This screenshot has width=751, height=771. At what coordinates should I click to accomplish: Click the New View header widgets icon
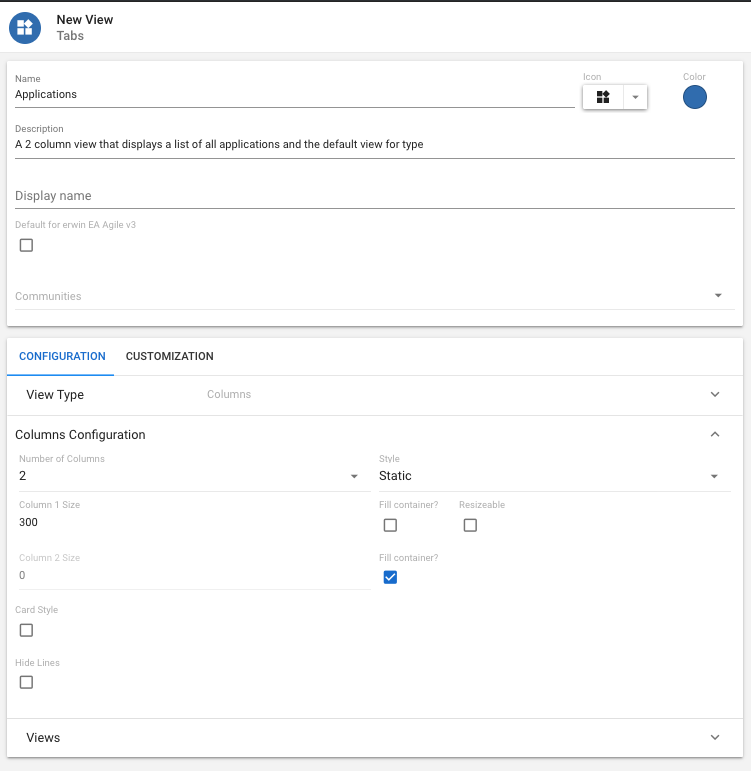[25, 27]
